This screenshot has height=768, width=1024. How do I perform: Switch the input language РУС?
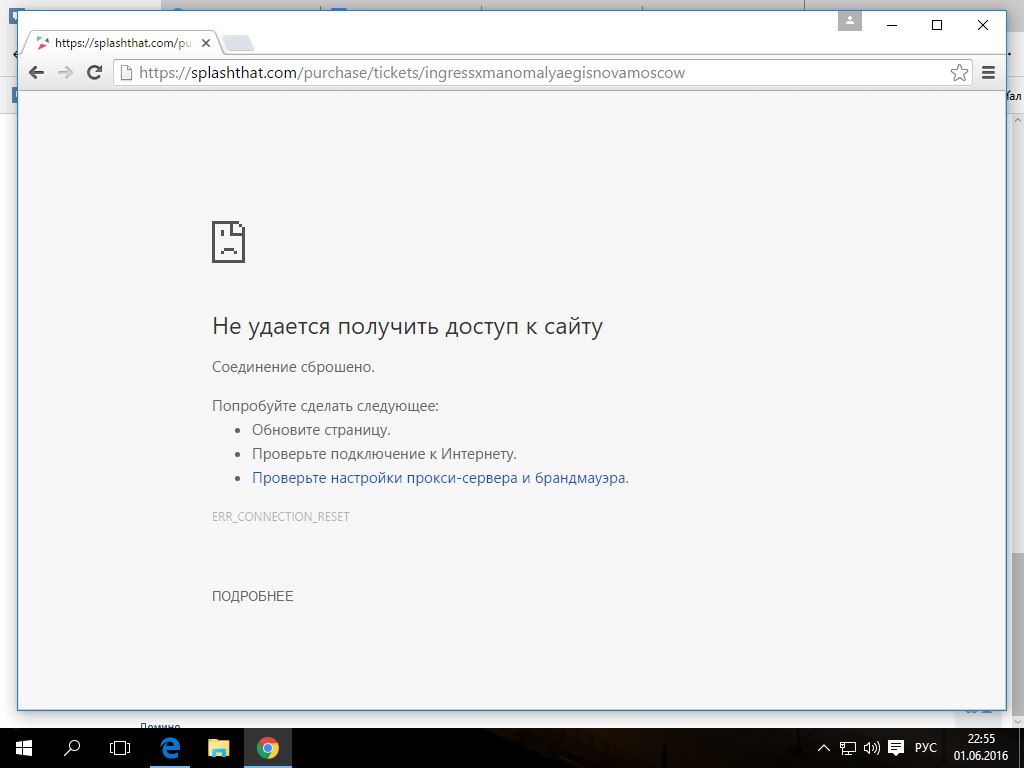coord(925,748)
